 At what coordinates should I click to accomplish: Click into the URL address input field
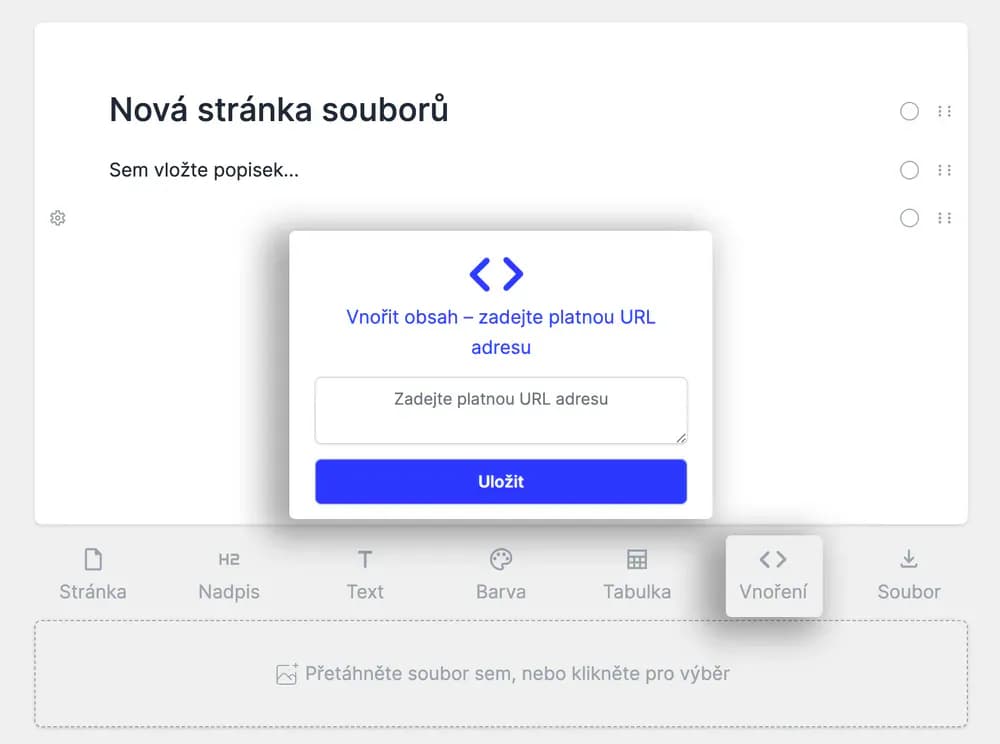point(501,410)
